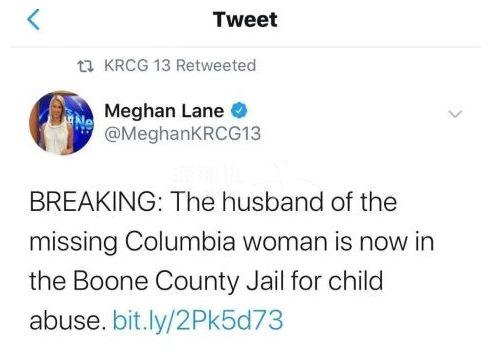493x360 pixels.
Task: Open the bit.ly/2Pk5d73 link
Action: click(198, 320)
